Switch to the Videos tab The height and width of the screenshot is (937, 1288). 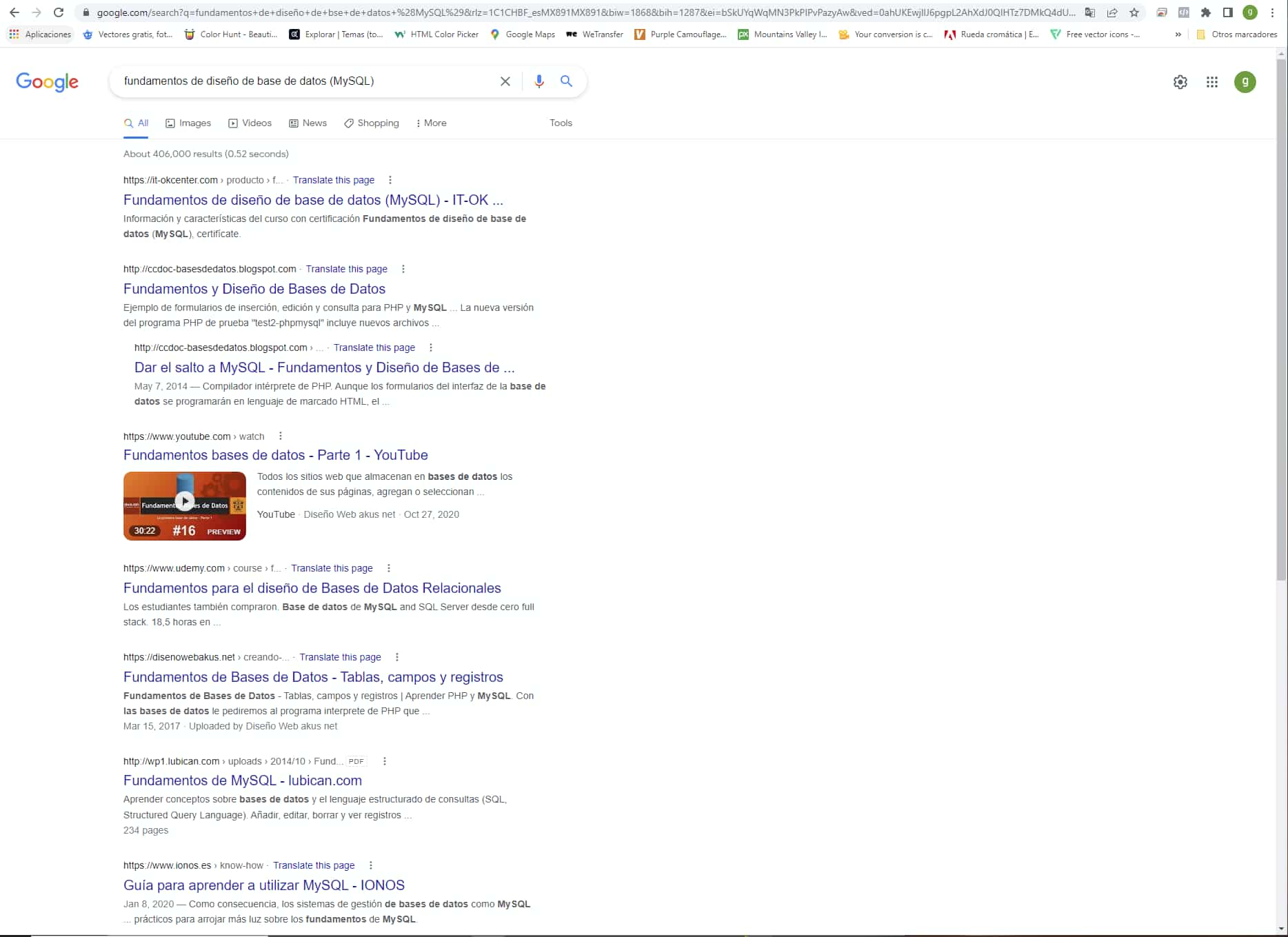tap(250, 123)
